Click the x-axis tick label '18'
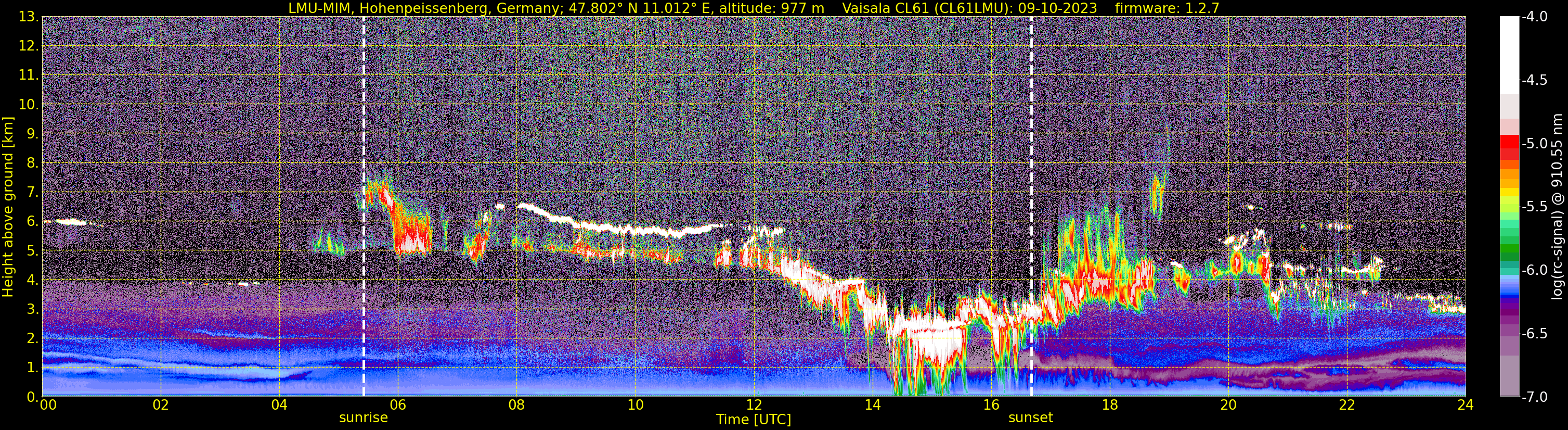Screen dimensions: 1568x430 click(x=1110, y=405)
